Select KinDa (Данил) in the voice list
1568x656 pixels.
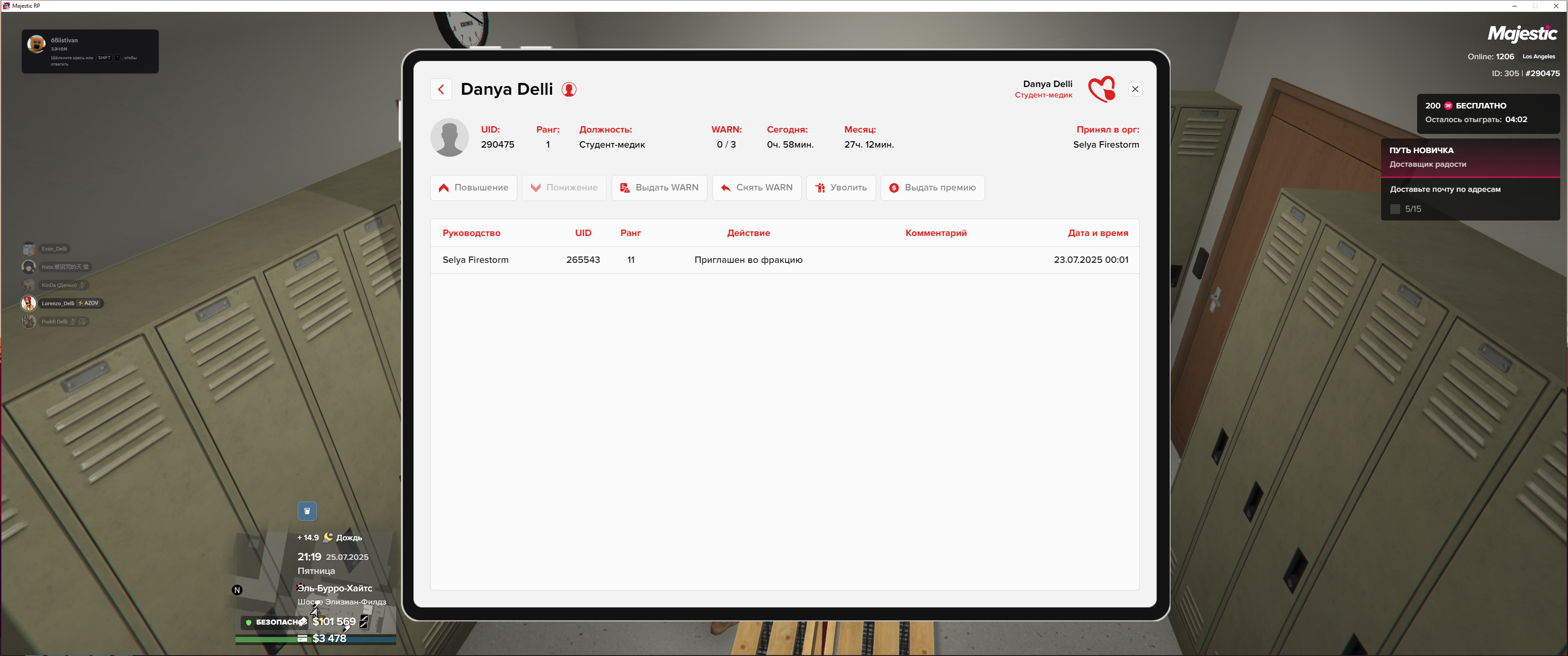55,285
